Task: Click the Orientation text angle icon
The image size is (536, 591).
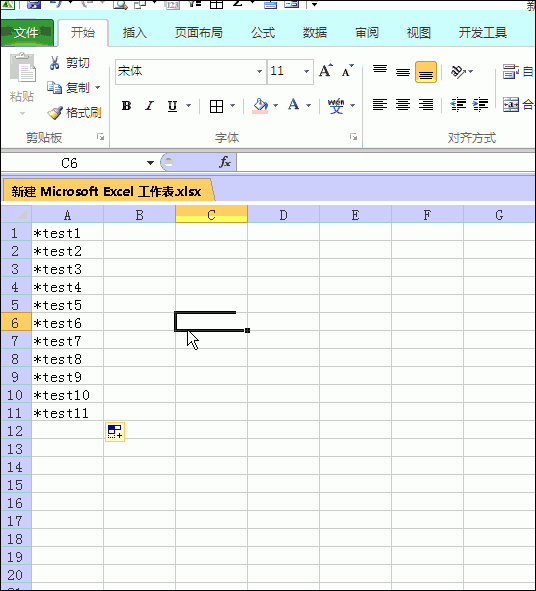Action: [x=458, y=71]
